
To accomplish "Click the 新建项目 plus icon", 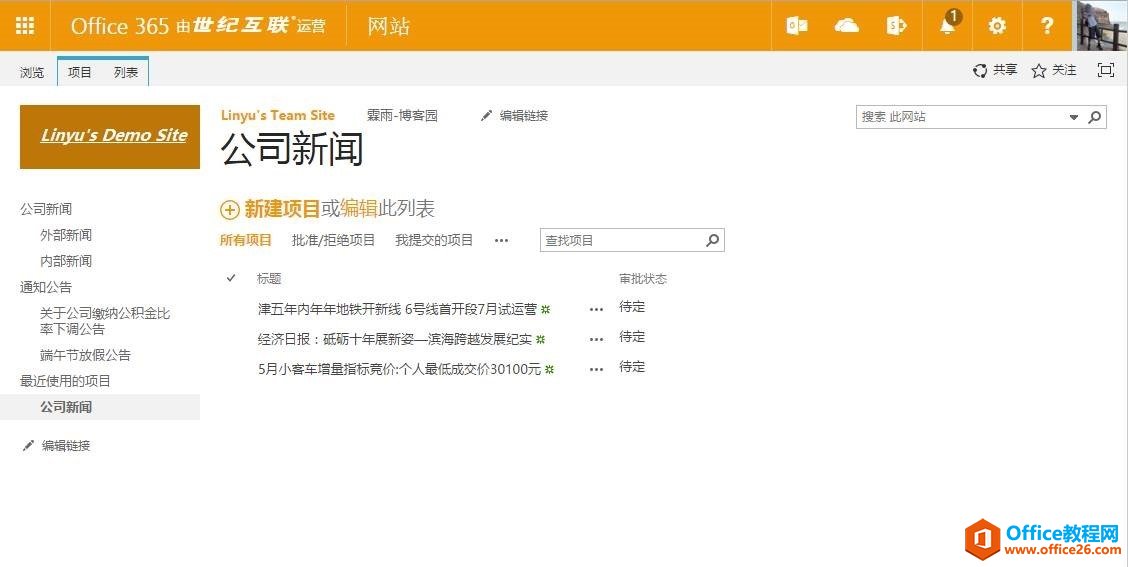I will pyautogui.click(x=229, y=210).
